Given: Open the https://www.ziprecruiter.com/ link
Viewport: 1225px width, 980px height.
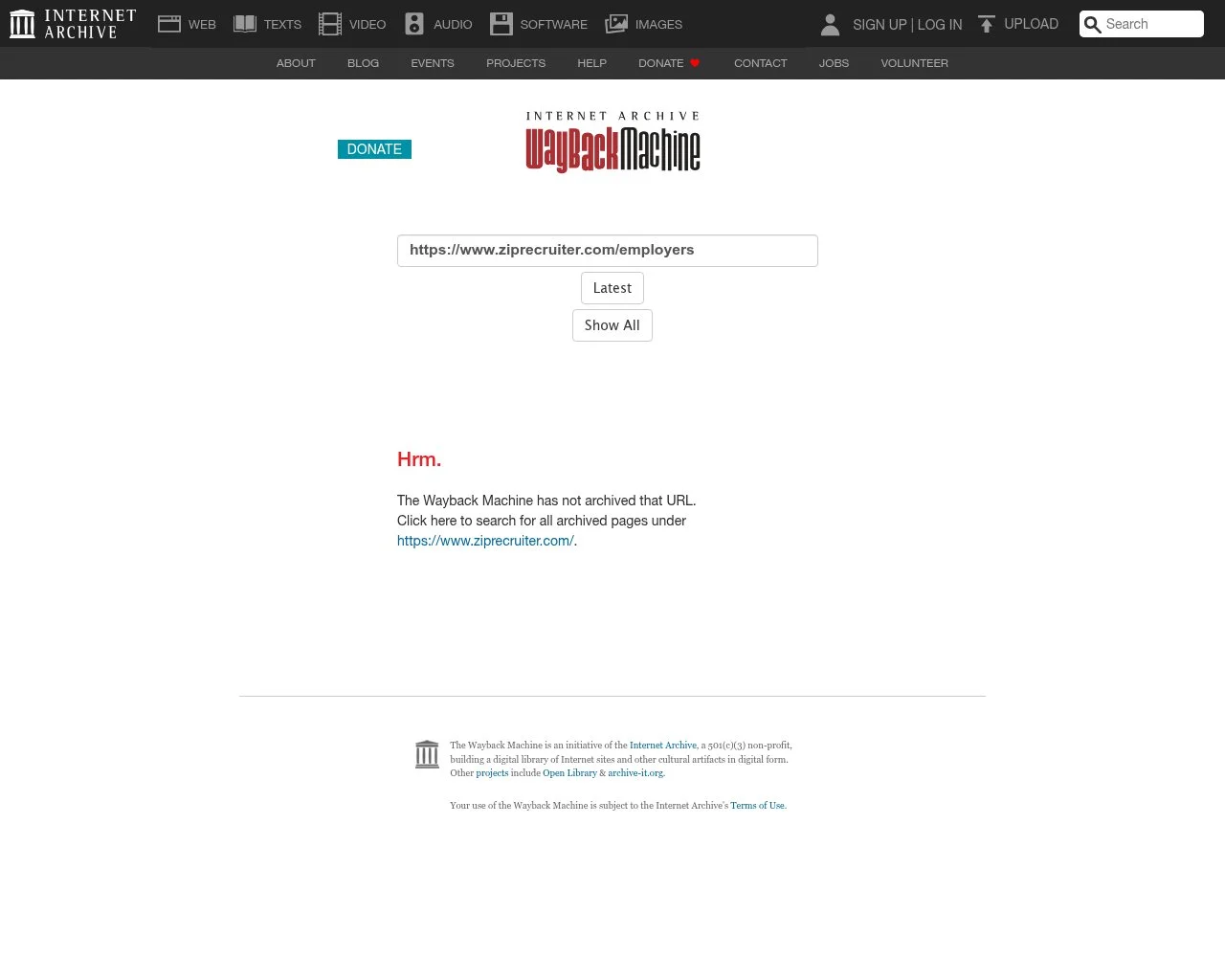Looking at the screenshot, I should (485, 541).
